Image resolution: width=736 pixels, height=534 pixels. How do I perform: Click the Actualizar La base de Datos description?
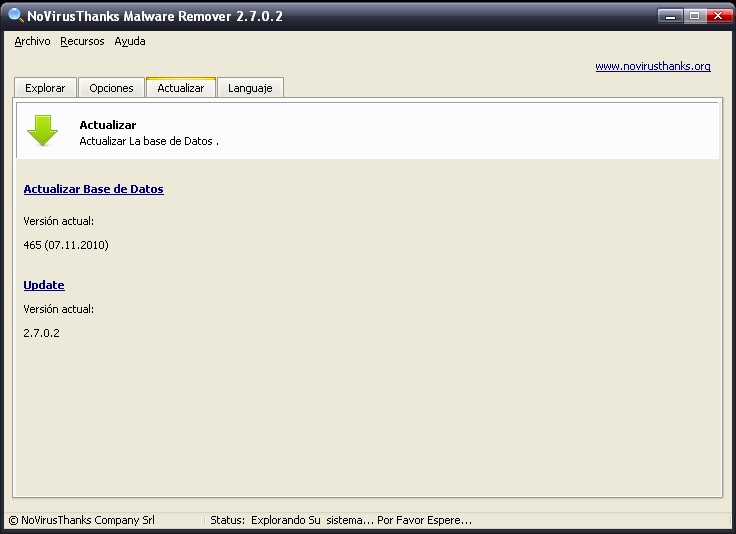[149, 141]
